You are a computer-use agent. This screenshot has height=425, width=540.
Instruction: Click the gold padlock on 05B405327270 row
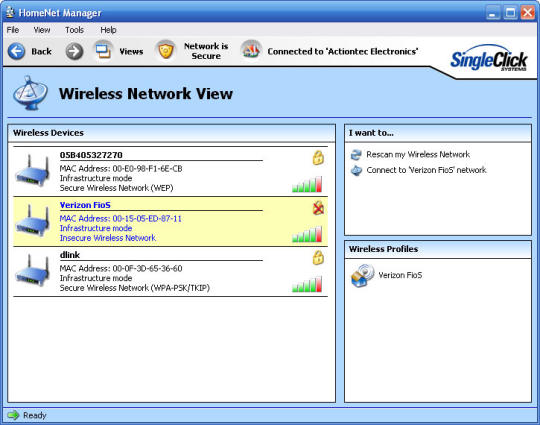point(318,158)
